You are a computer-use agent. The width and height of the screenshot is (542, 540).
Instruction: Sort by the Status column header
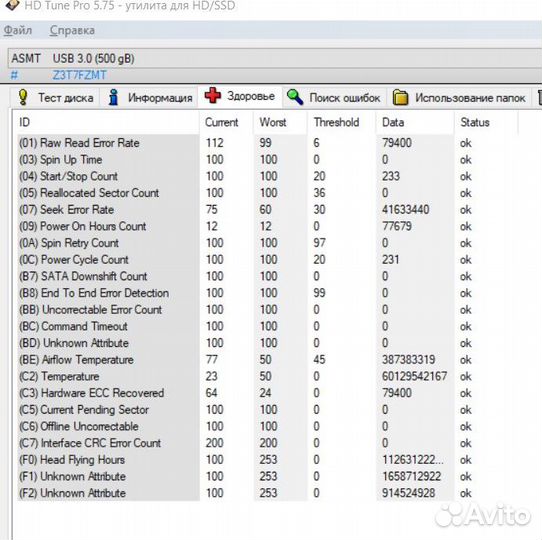coord(486,122)
